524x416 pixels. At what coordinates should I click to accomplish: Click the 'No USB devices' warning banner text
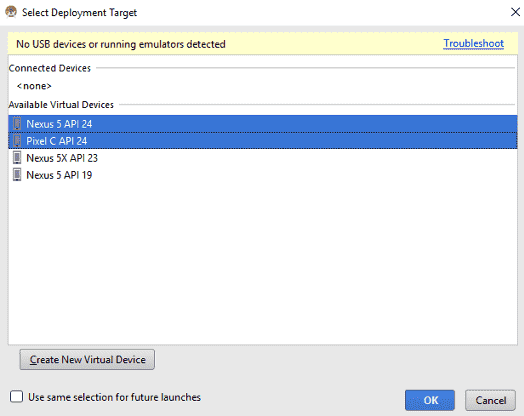(121, 44)
